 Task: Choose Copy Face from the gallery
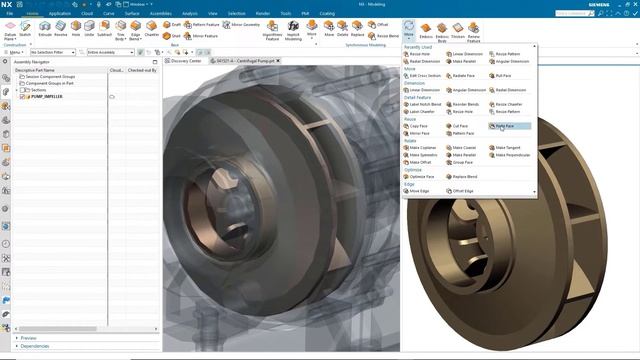(416, 126)
